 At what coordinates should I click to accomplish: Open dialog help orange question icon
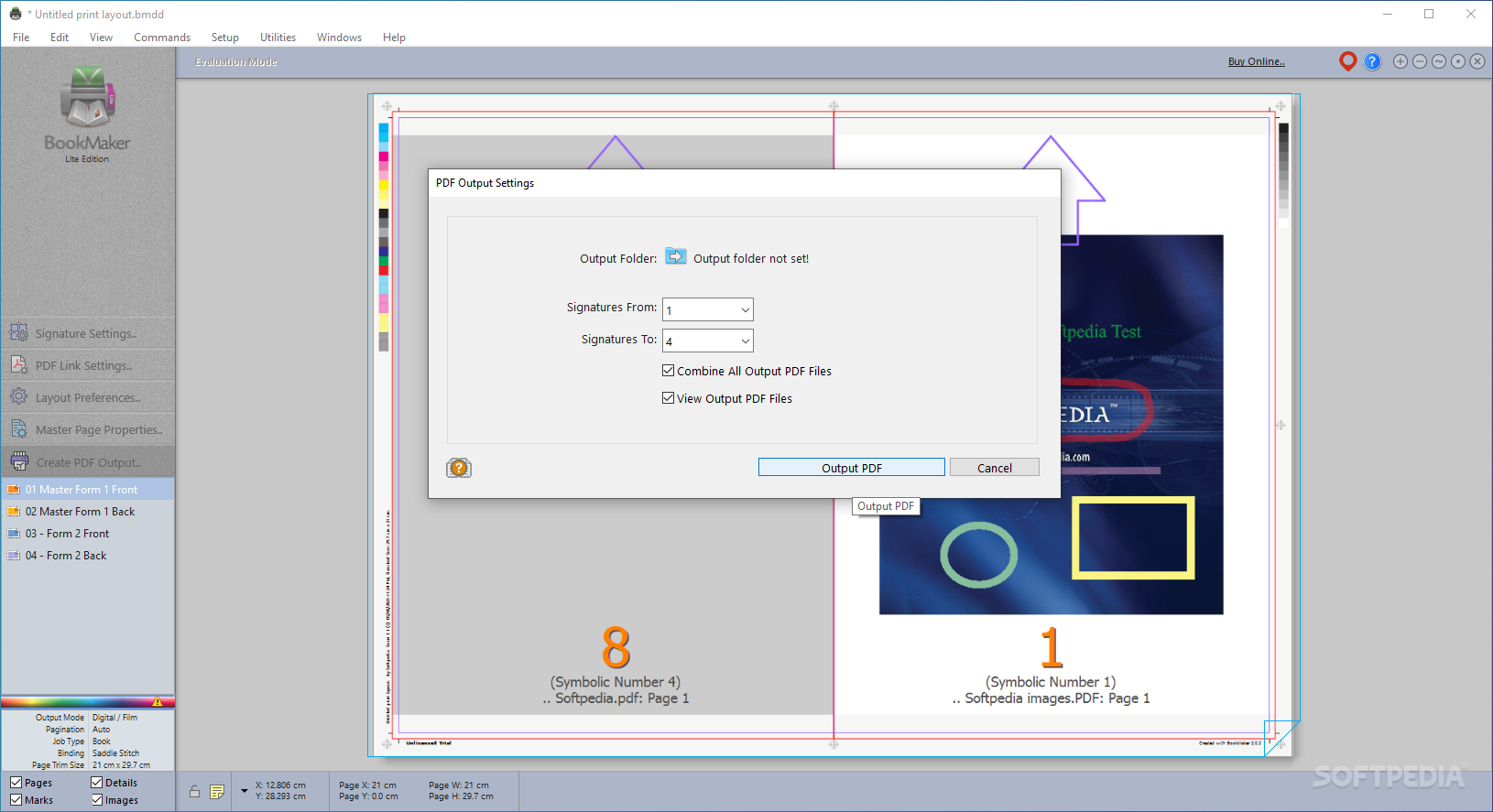(459, 468)
